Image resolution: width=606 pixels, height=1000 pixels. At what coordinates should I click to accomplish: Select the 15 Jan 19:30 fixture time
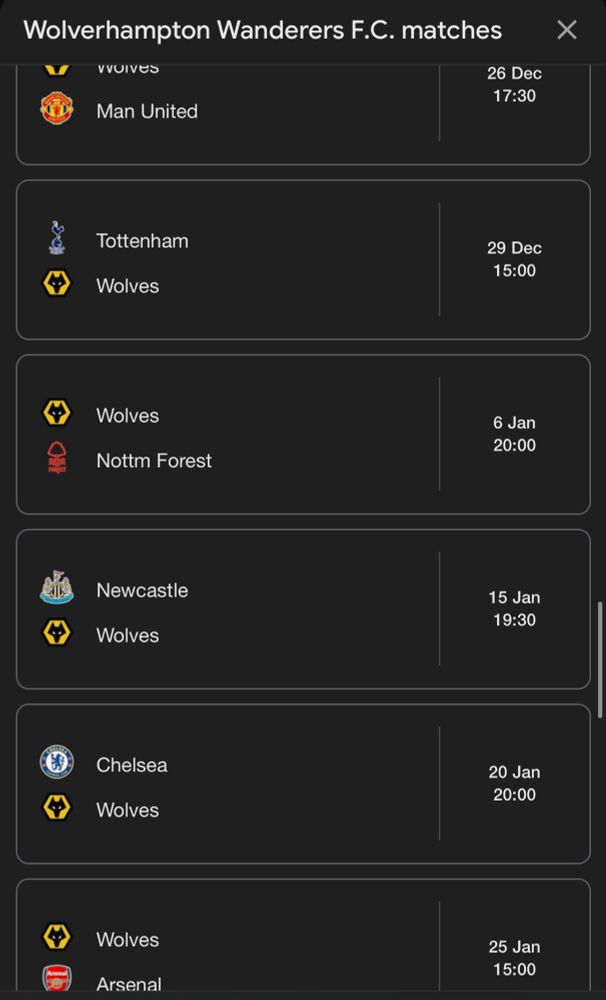coord(514,609)
